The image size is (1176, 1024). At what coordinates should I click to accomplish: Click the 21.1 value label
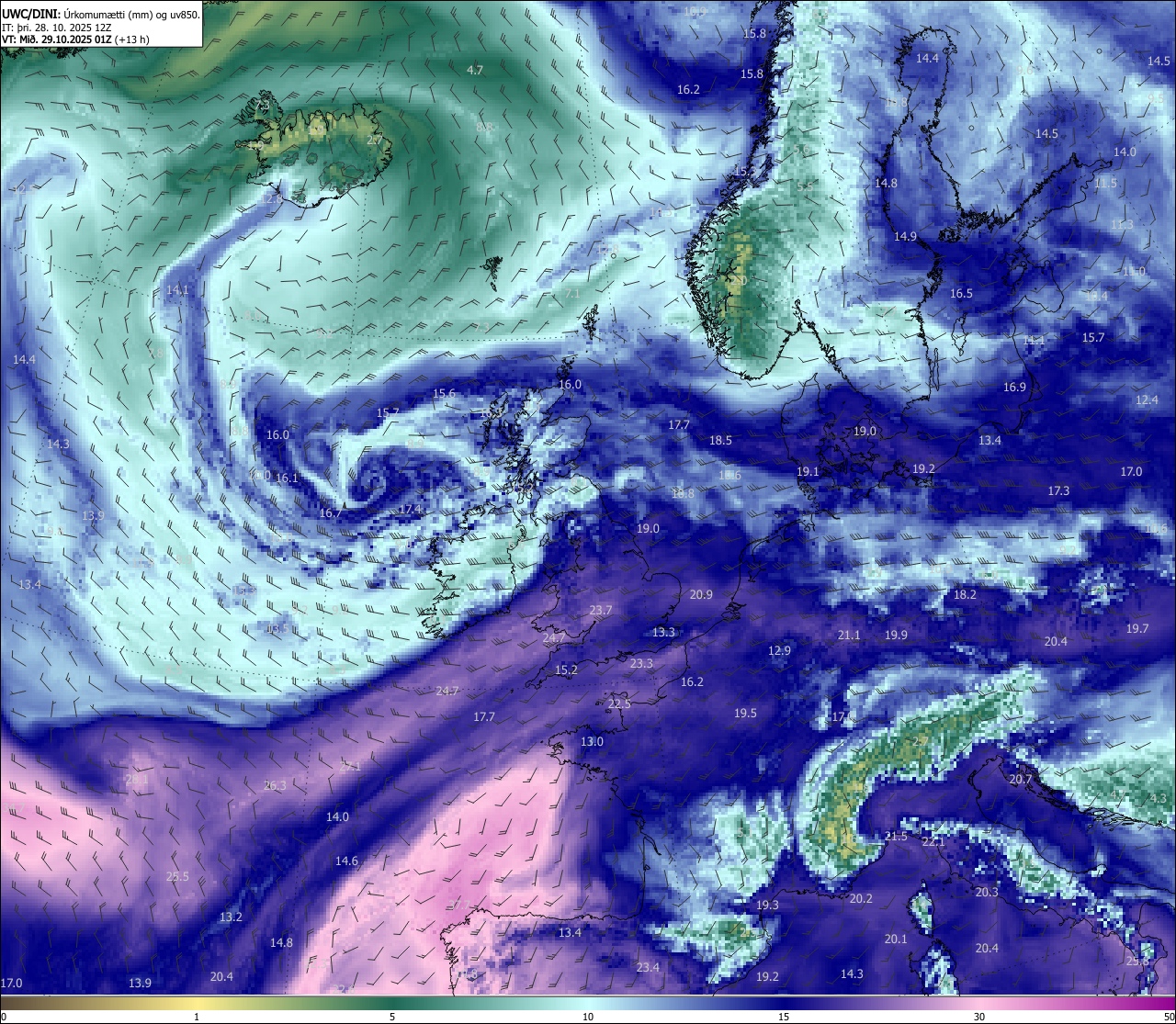pos(849,636)
